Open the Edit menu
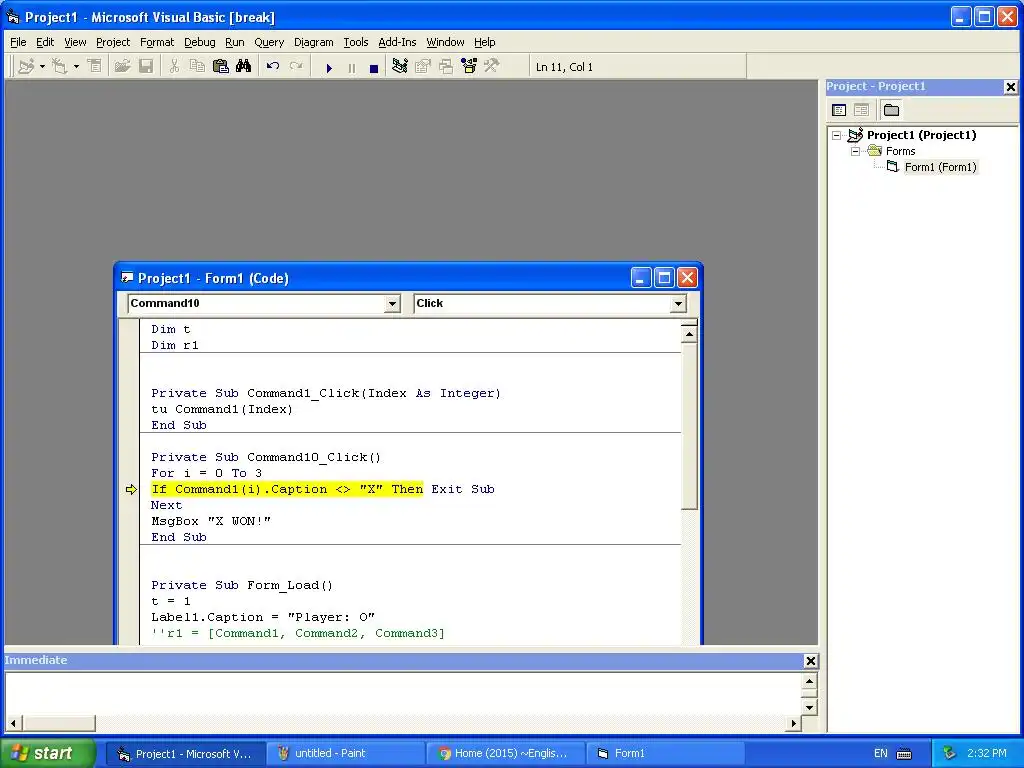Image resolution: width=1024 pixels, height=768 pixels. pyautogui.click(x=45, y=42)
